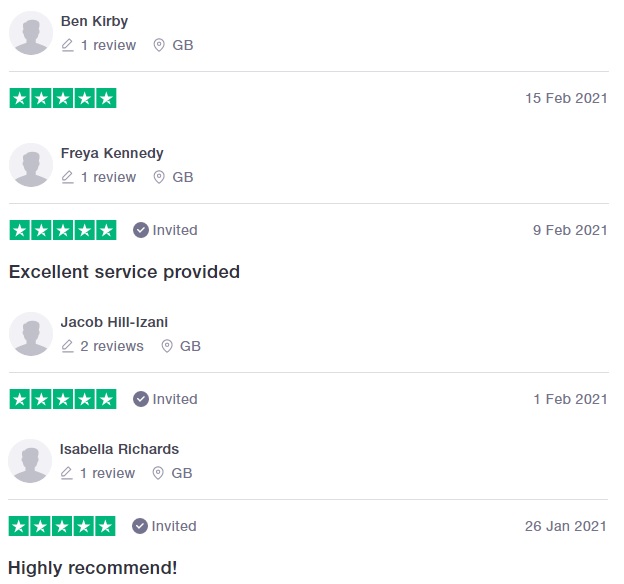Click the five-star rating dated 1 Feb 2021
Viewport: 624px width, 584px height.
pyautogui.click(x=63, y=399)
